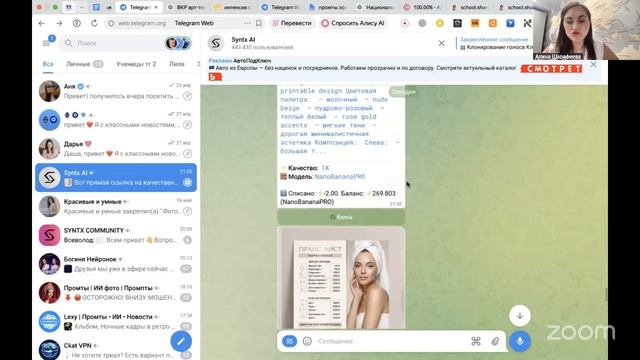The width and height of the screenshot is (640, 360).
Task: Click the browser back arrow
Action: (42, 23)
